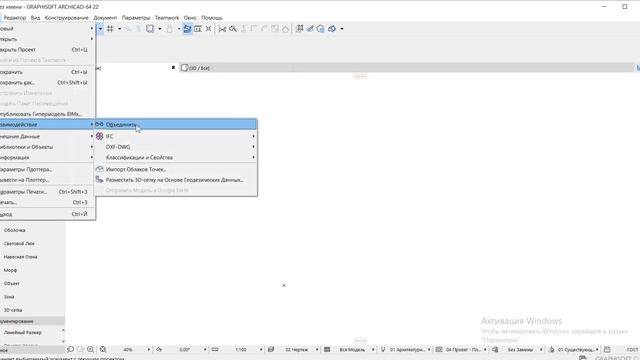
Task: Open the 1:100 scale dropdown
Action: (241, 349)
